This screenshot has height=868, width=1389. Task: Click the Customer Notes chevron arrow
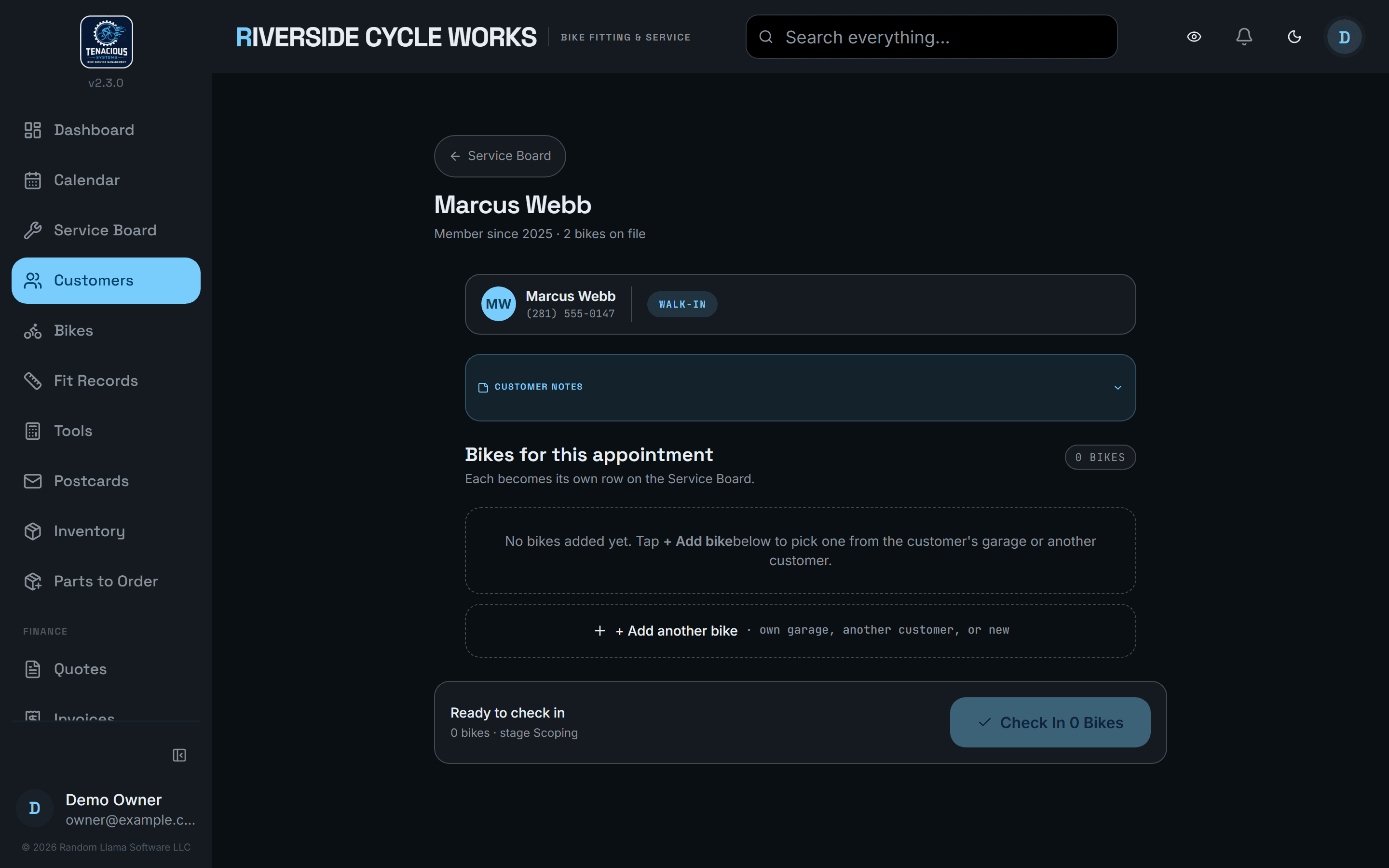pos(1117,388)
